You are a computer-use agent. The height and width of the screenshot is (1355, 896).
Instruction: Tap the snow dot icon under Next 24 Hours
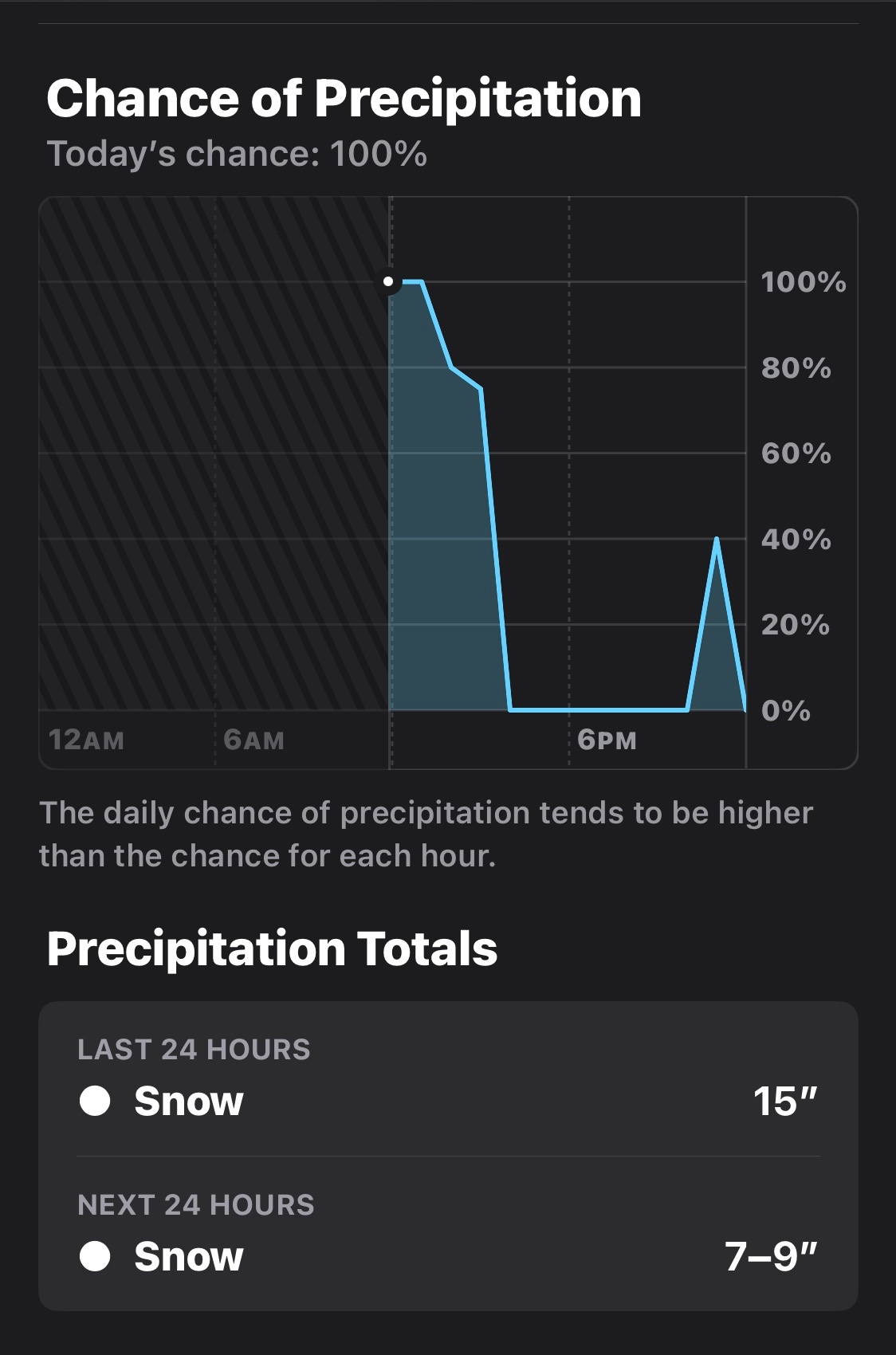95,1256
